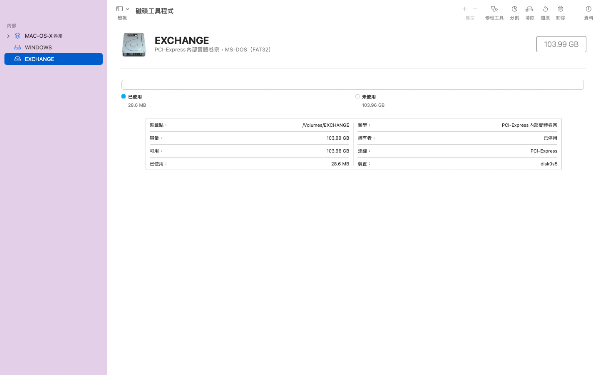Viewport: 600px width, 375px height.
Task: Click the WINDOWS volume icon in sidebar
Action: (x=17, y=47)
